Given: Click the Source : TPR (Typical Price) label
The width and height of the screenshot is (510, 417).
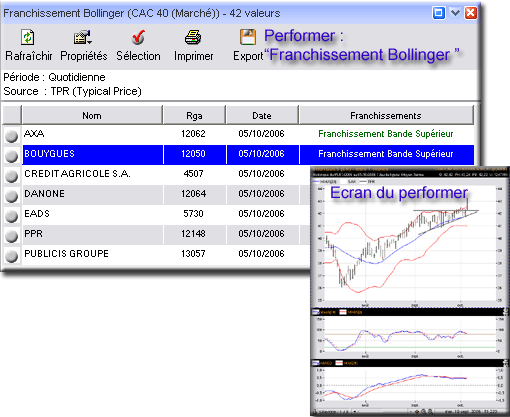Looking at the screenshot, I should tap(72, 91).
